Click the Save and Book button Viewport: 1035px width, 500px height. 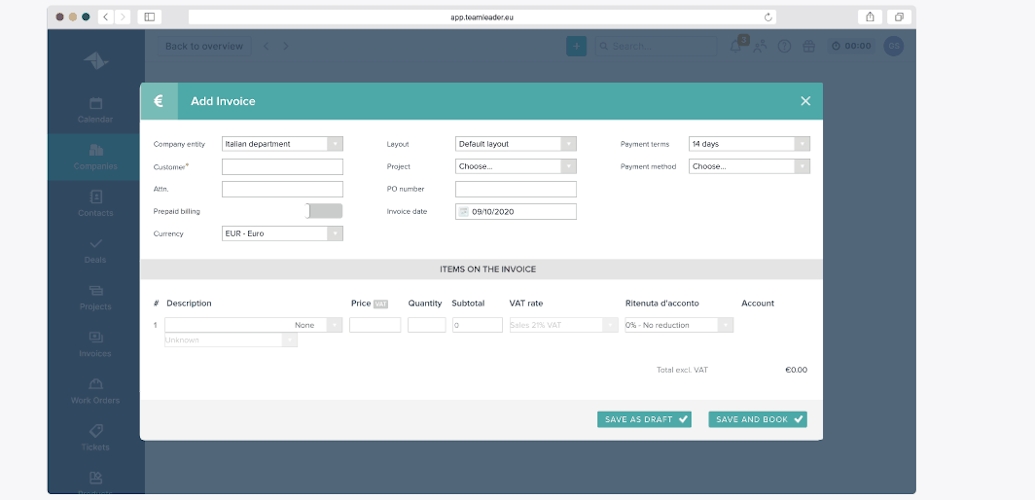pyautogui.click(x=757, y=420)
